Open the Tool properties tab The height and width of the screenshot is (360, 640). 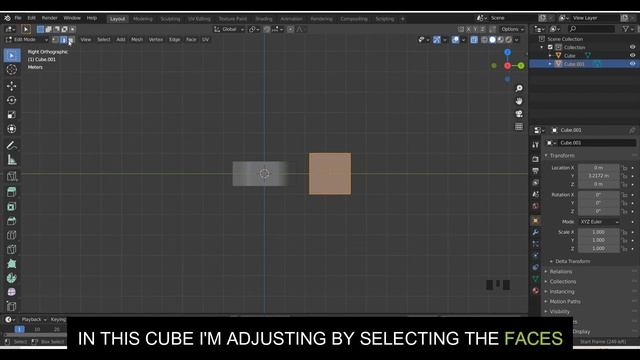536,145
